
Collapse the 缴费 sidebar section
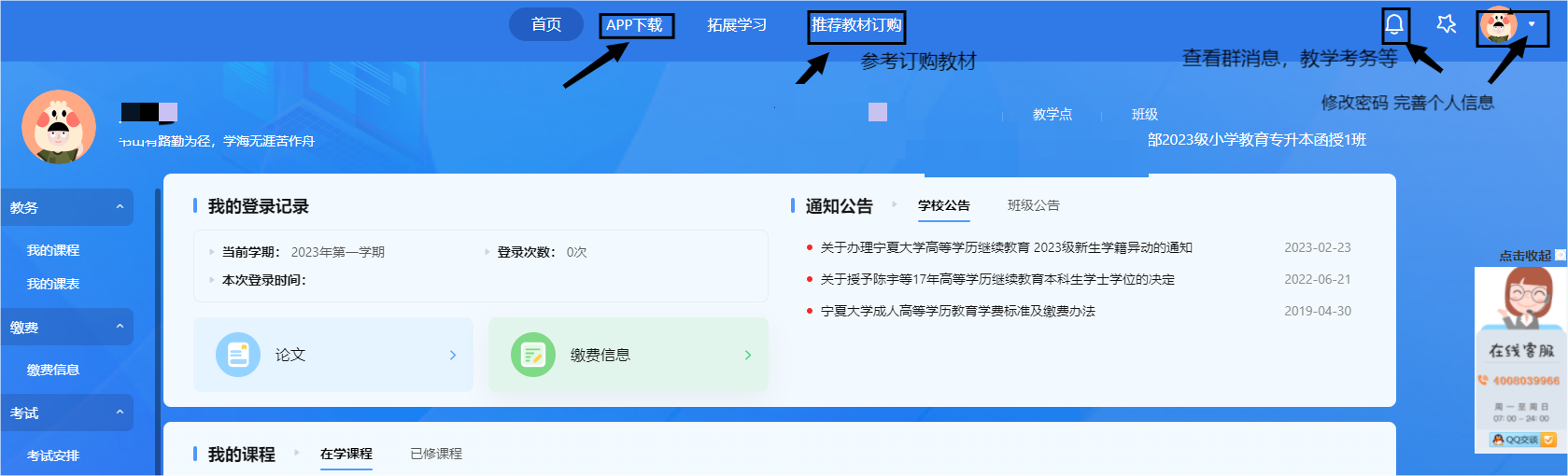pyautogui.click(x=120, y=327)
